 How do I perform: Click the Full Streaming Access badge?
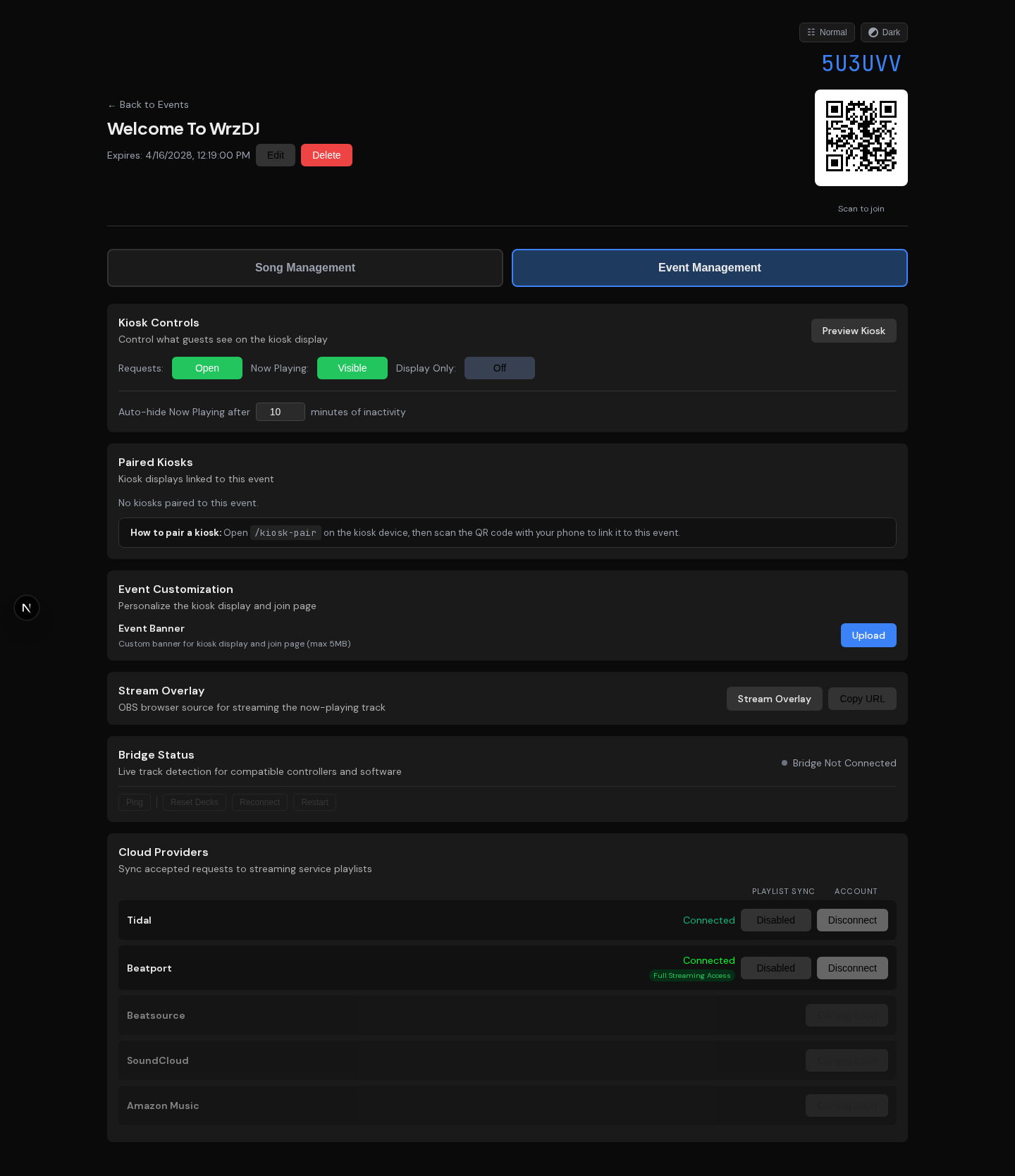[691, 976]
